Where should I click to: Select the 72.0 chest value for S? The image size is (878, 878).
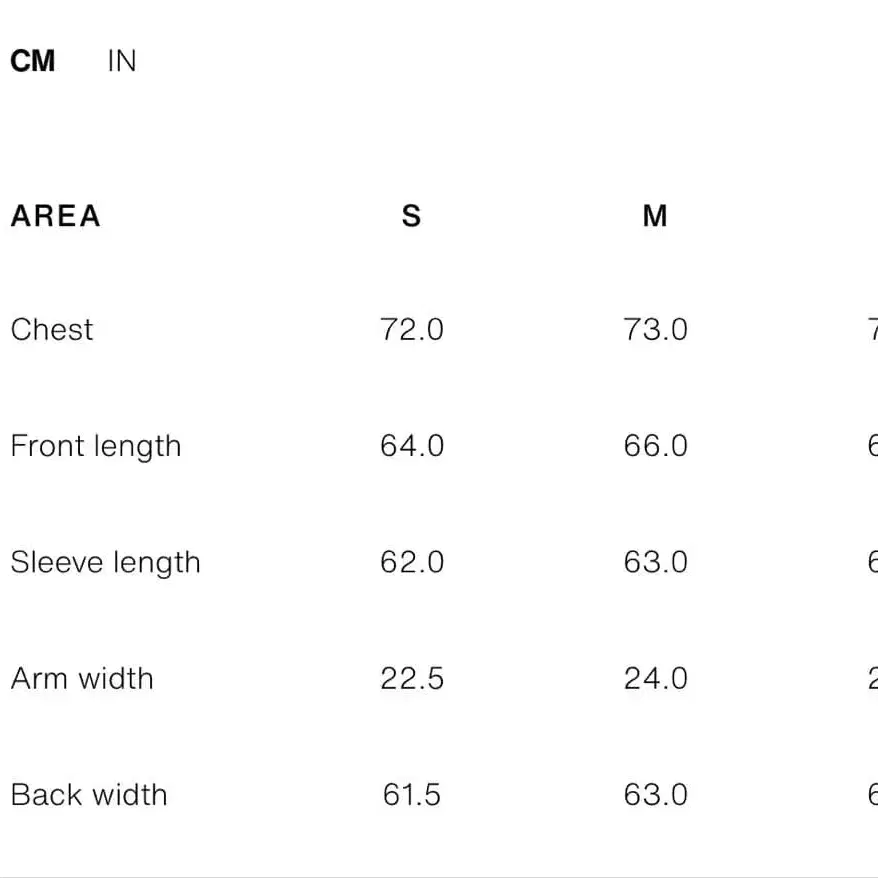point(411,329)
